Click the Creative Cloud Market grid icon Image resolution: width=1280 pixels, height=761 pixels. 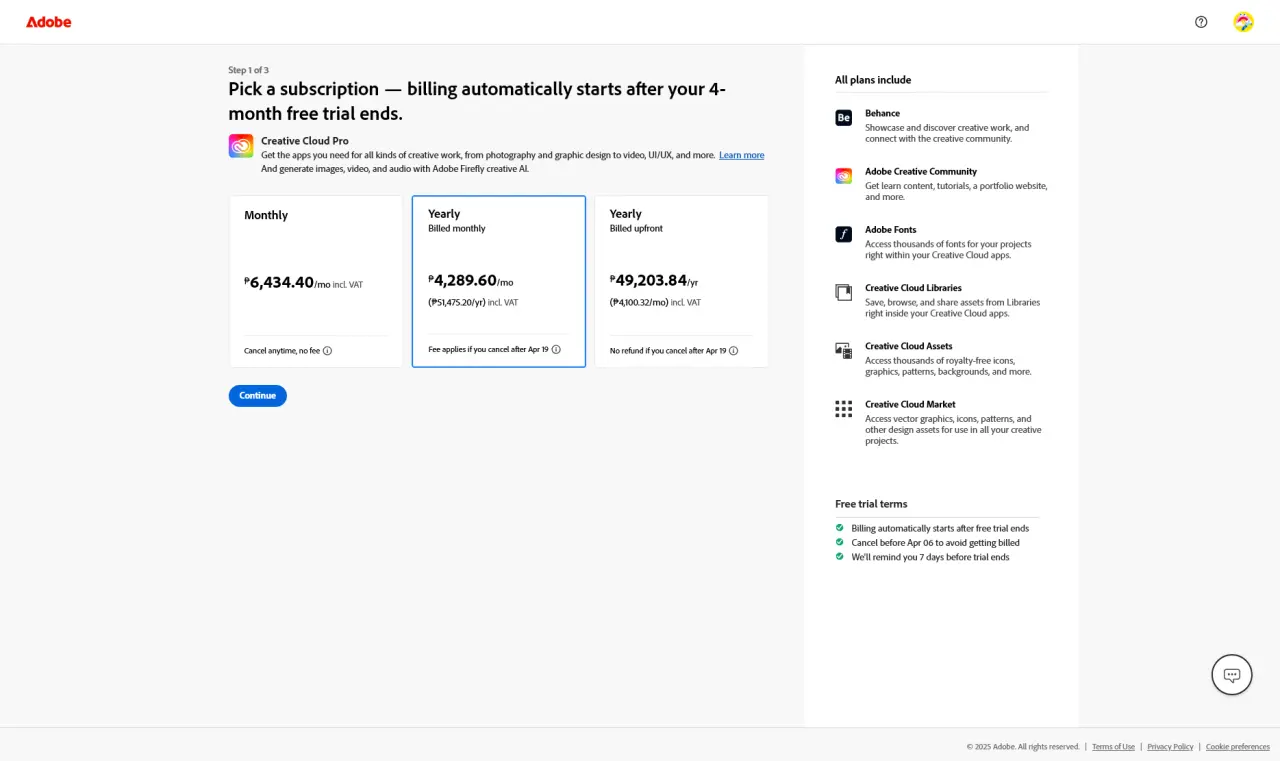coord(844,408)
